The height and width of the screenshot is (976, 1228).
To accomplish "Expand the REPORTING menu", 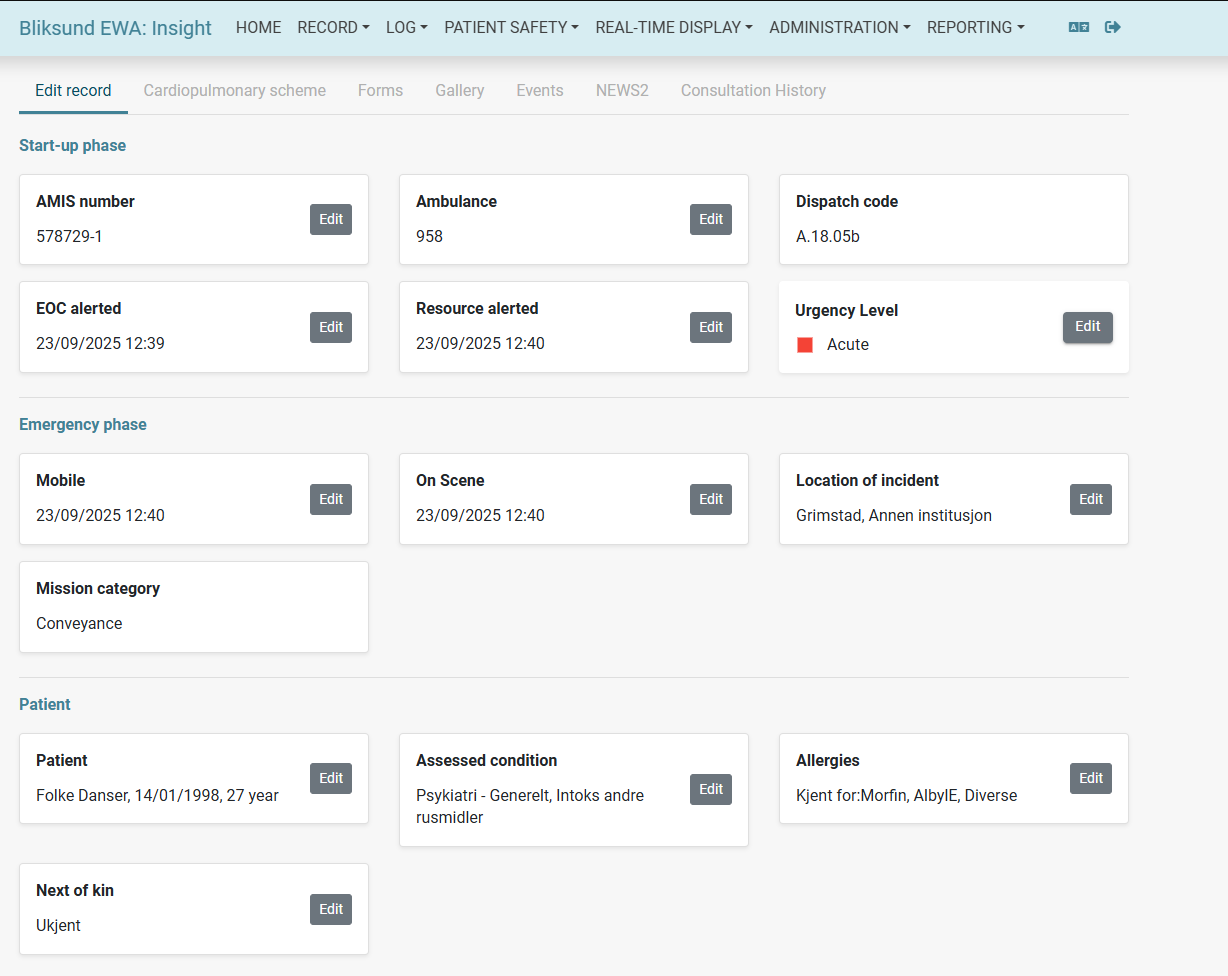I will point(975,27).
